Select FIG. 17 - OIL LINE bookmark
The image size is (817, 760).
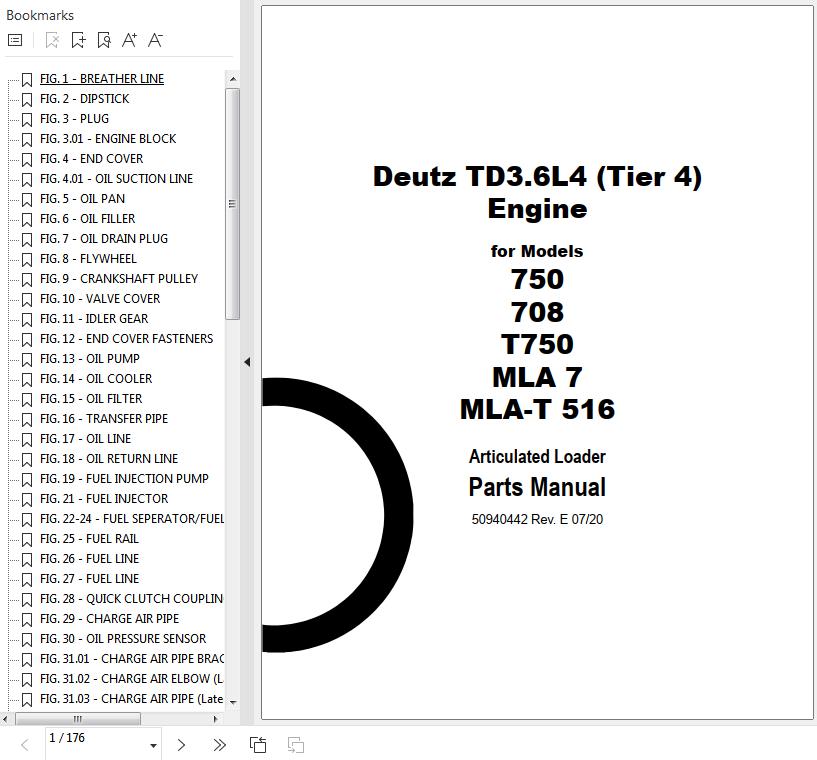85,439
